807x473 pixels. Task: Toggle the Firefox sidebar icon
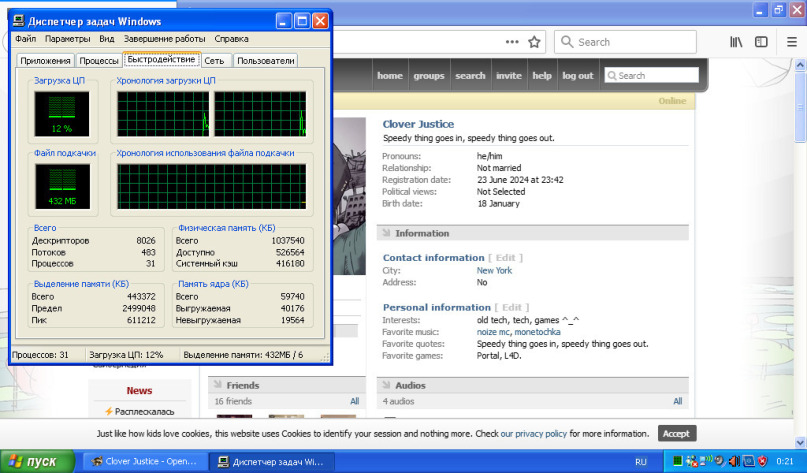[761, 42]
